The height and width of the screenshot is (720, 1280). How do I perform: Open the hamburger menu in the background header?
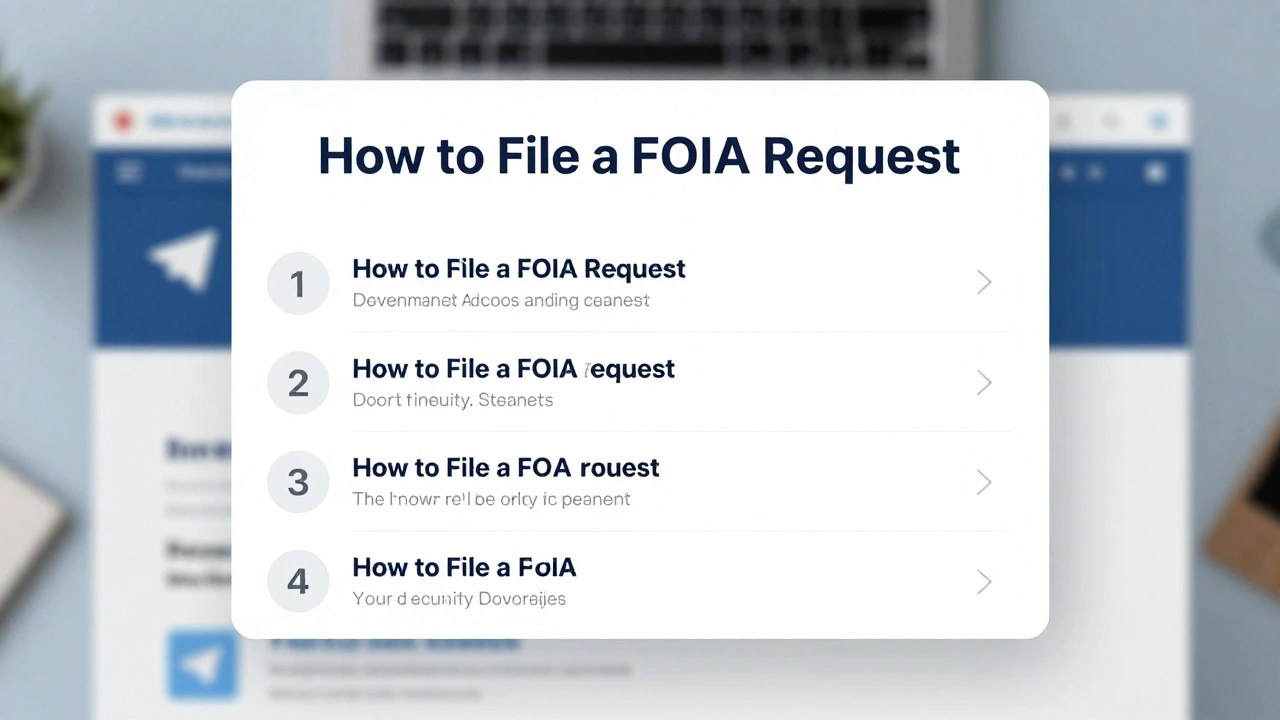pyautogui.click(x=129, y=172)
